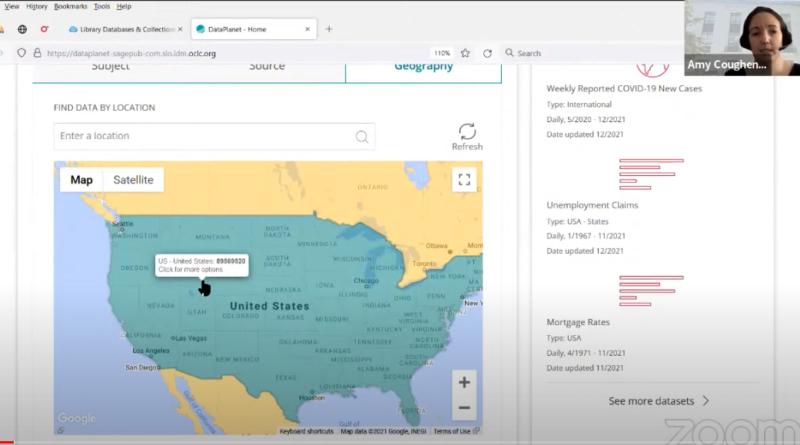Zoom in with the map plus button
800x445 pixels.
463,382
